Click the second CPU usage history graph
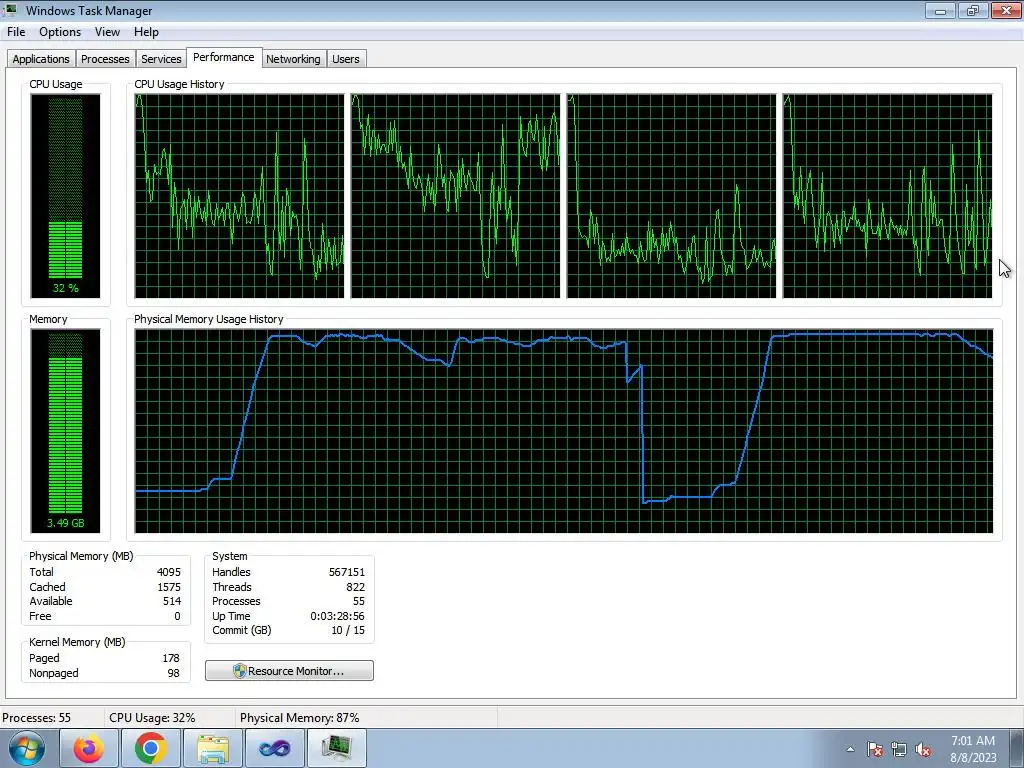1024x768 pixels. [455, 196]
